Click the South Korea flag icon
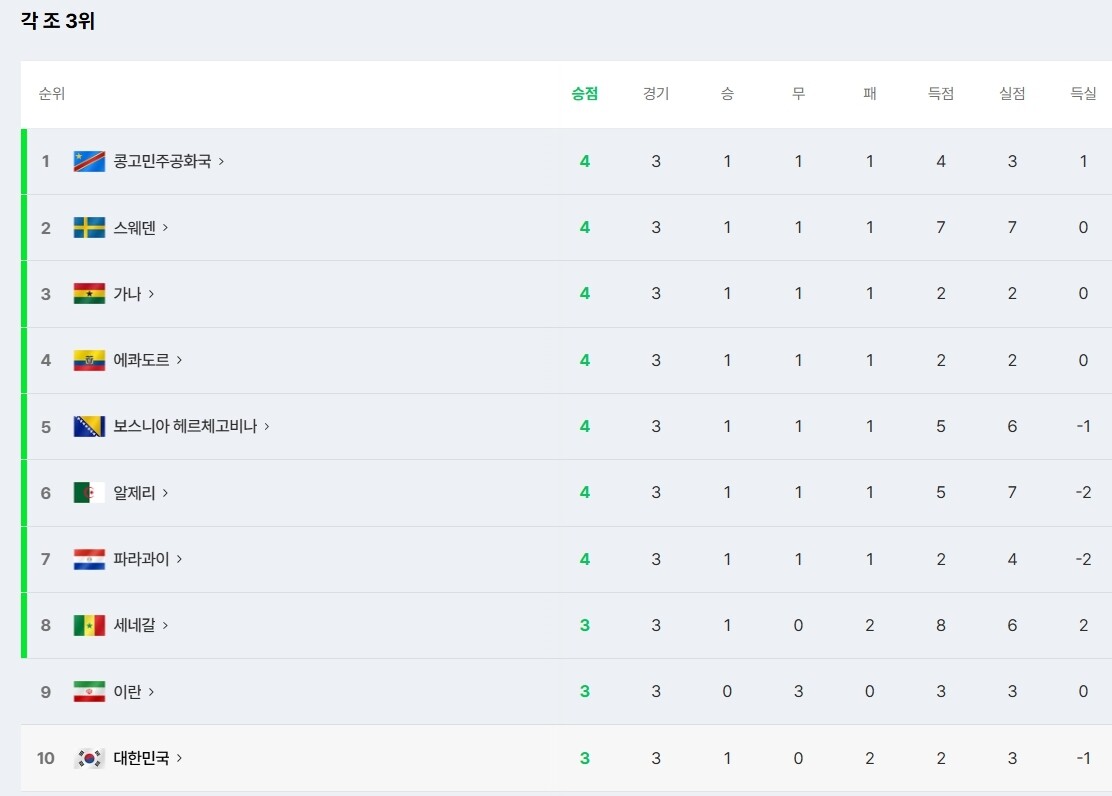This screenshot has height=796, width=1112. point(89,758)
